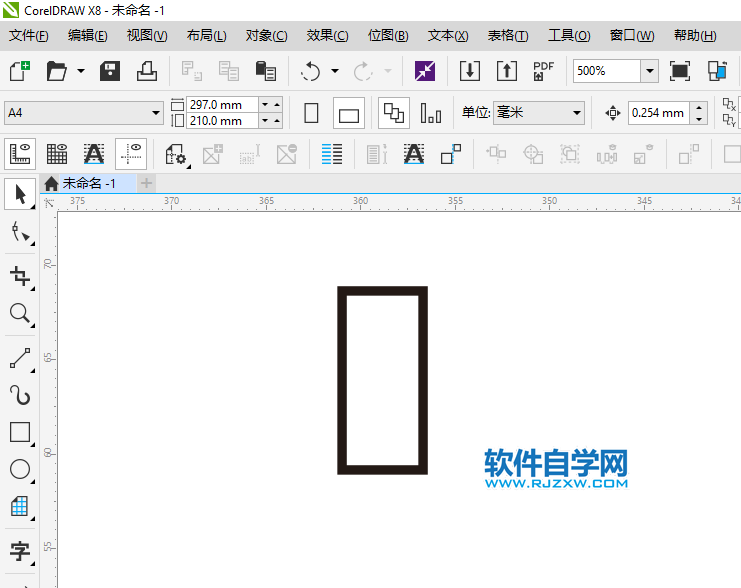
Task: Increase page height stepper arrow
Action: coord(277,121)
